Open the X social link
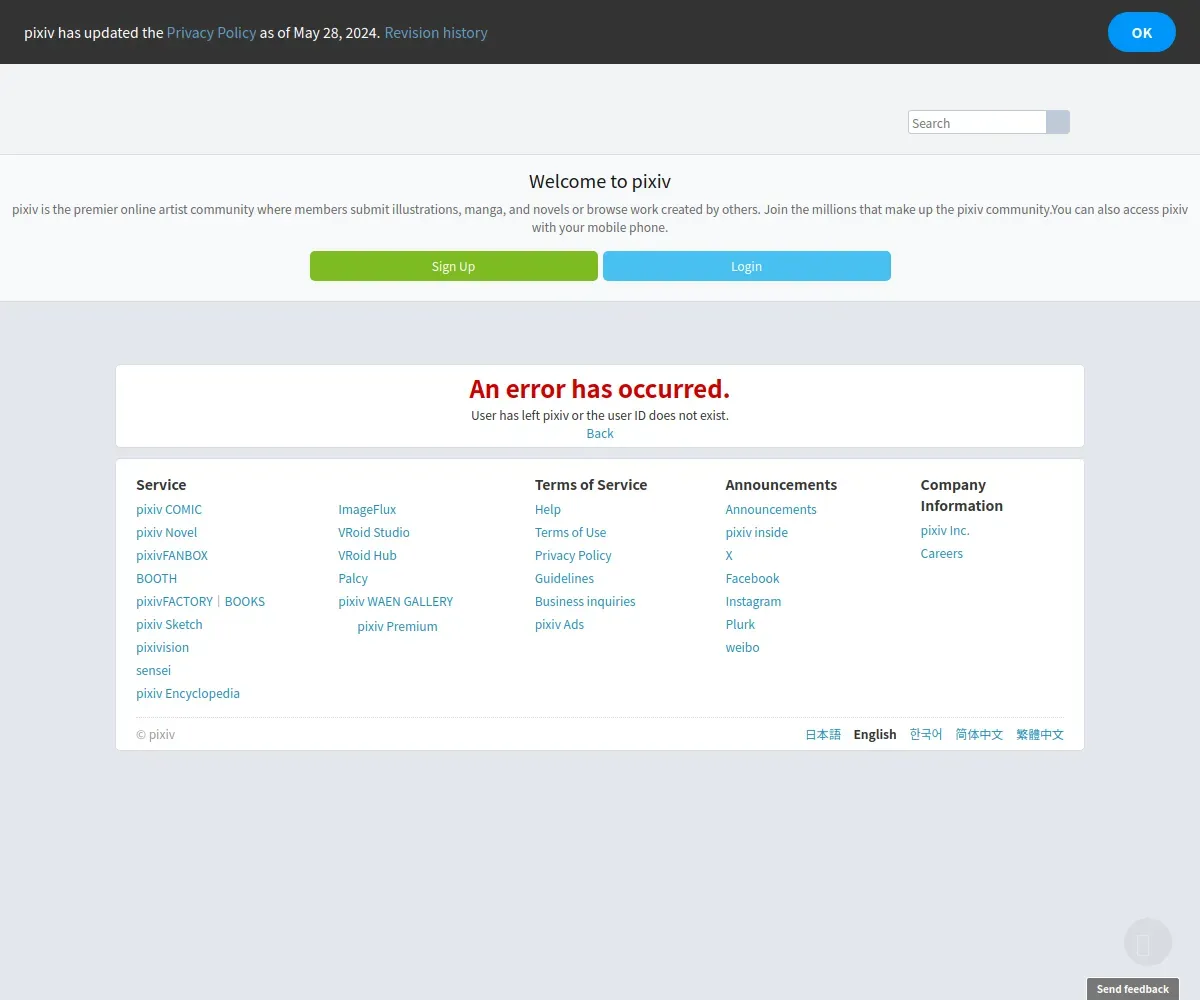 click(729, 555)
